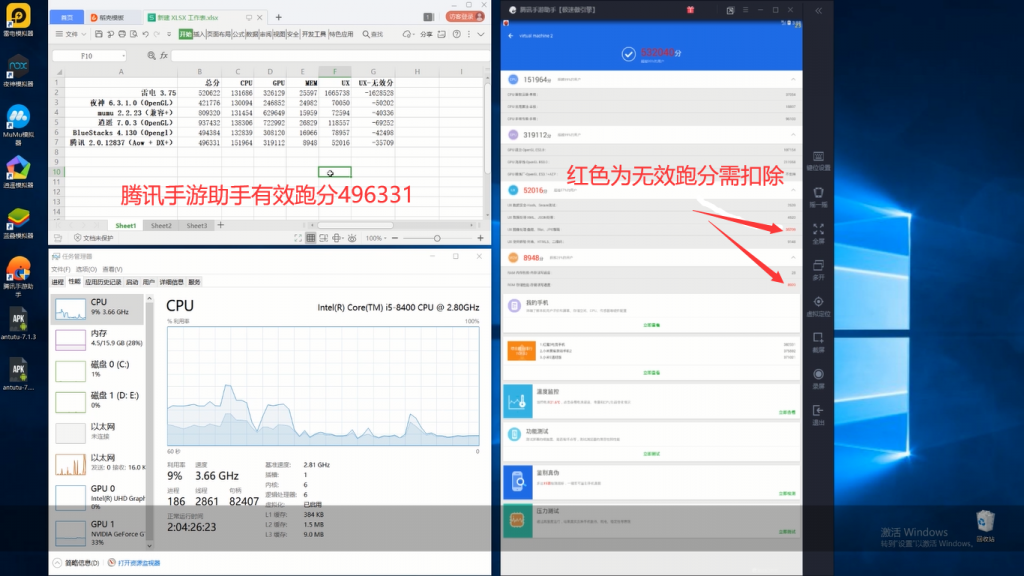Open the 逍遥模拟器 desktop shortcut
Image resolution: width=1024 pixels, height=576 pixels.
(18, 172)
